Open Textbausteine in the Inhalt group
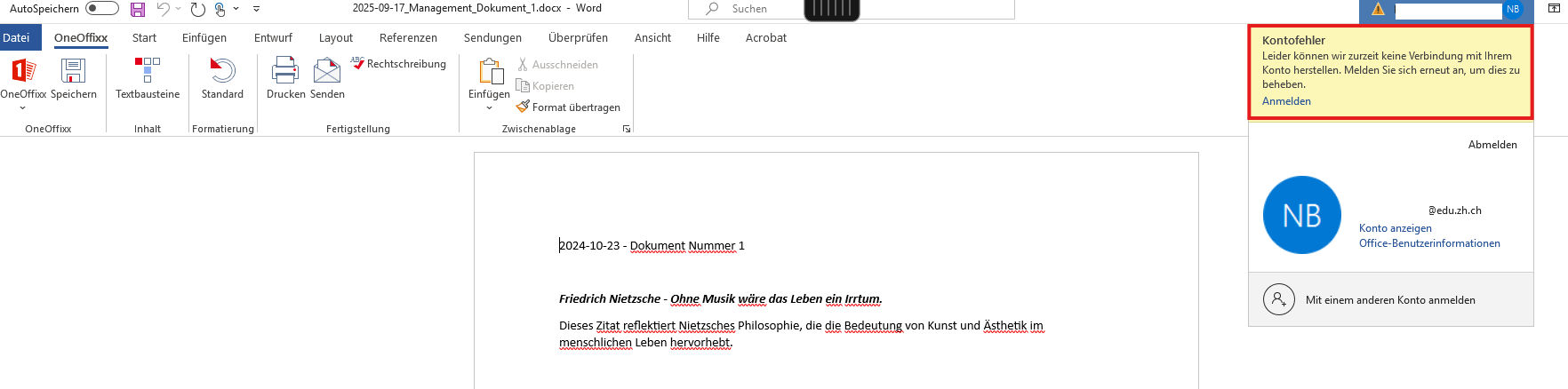Image resolution: width=1568 pixels, height=389 pixels. 148,71
